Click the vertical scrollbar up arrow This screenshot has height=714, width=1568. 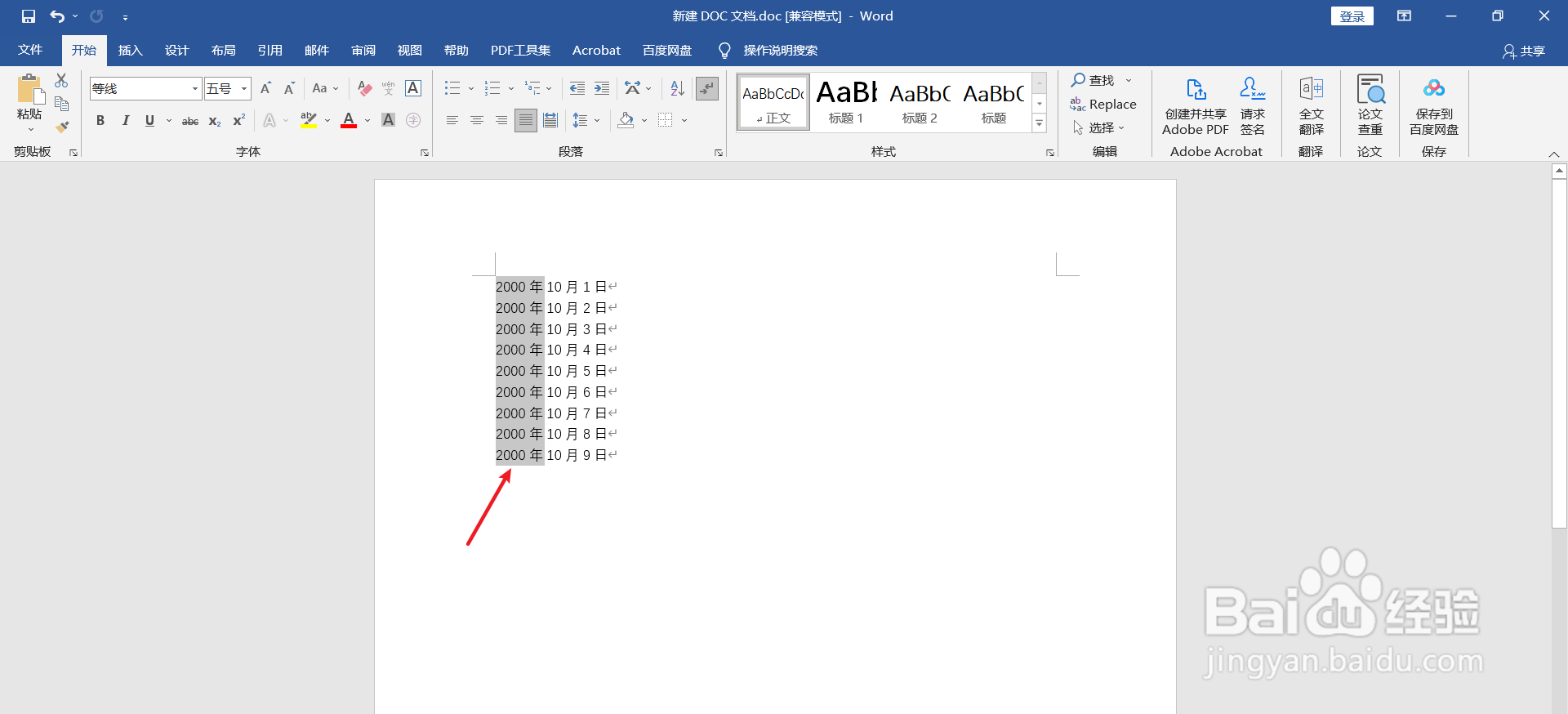pos(1559,172)
